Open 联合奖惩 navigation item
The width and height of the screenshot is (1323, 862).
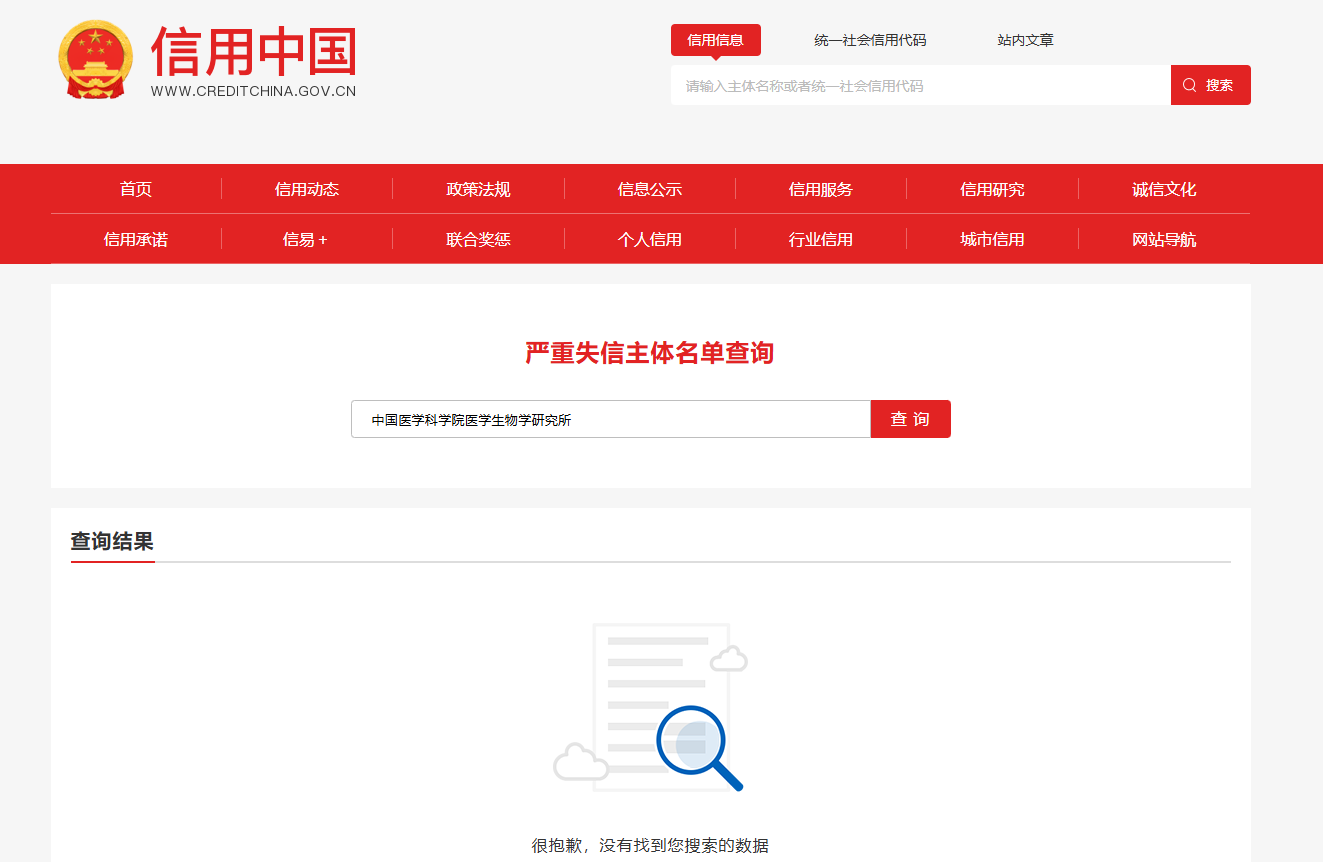478,239
